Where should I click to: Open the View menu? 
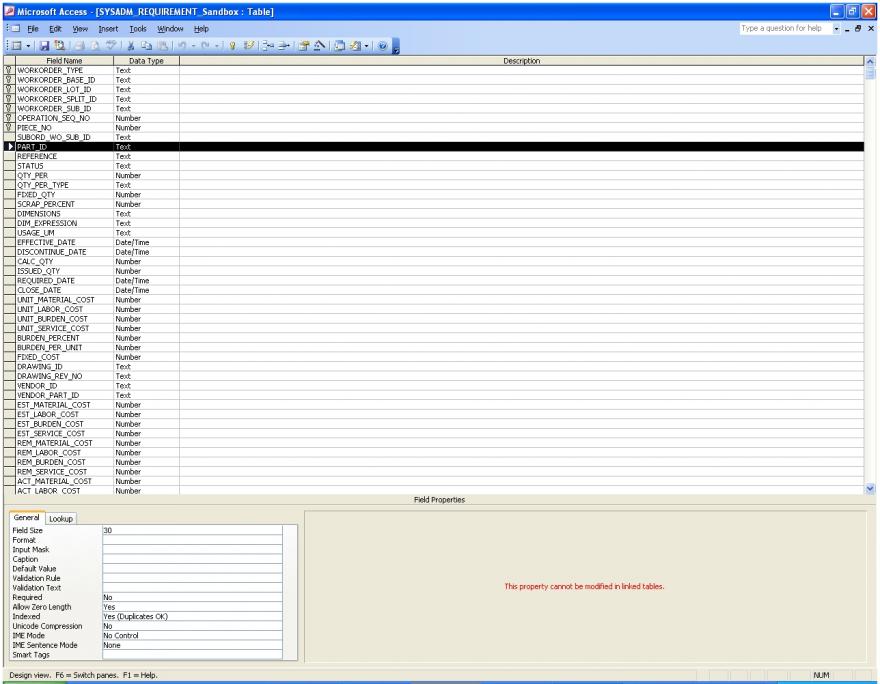(x=80, y=29)
